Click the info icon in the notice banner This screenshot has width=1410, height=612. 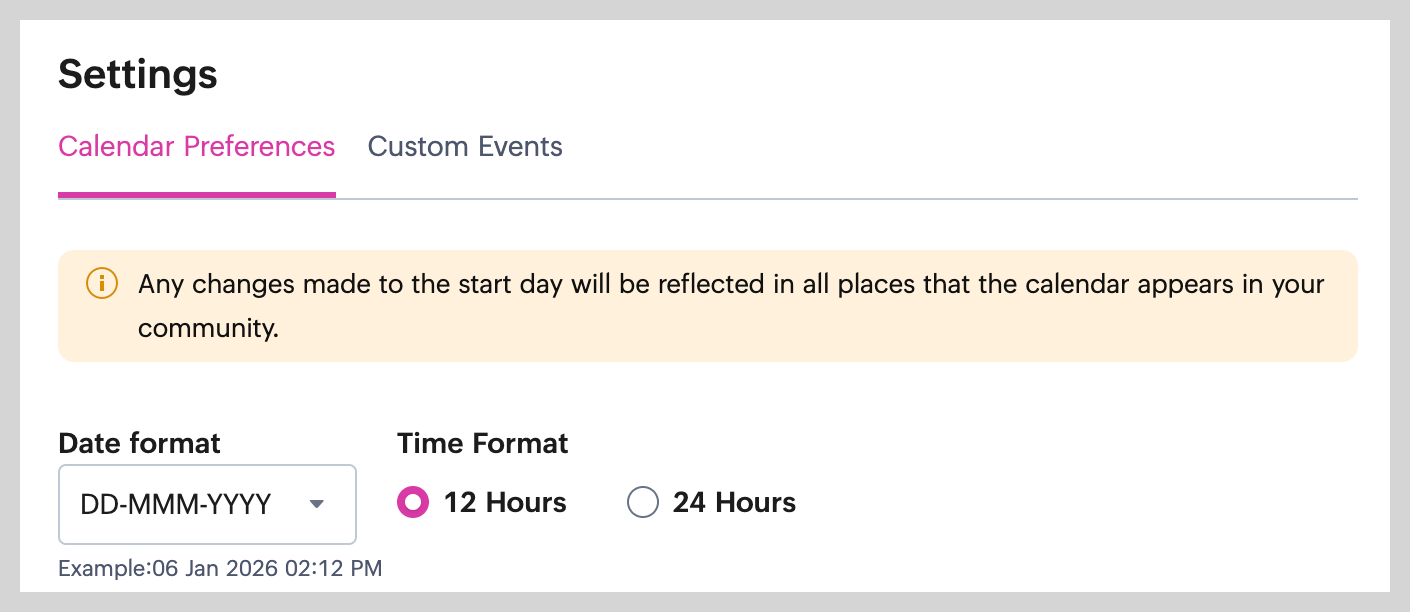click(102, 284)
